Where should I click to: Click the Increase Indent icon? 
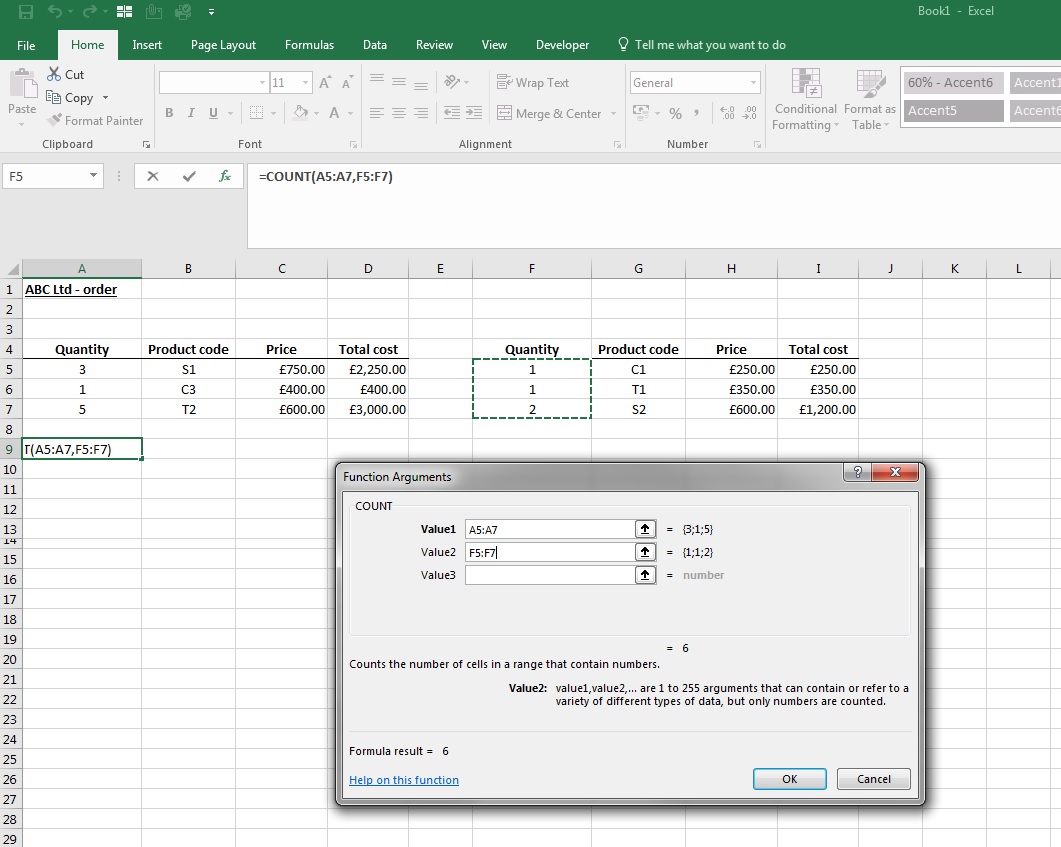pos(474,113)
